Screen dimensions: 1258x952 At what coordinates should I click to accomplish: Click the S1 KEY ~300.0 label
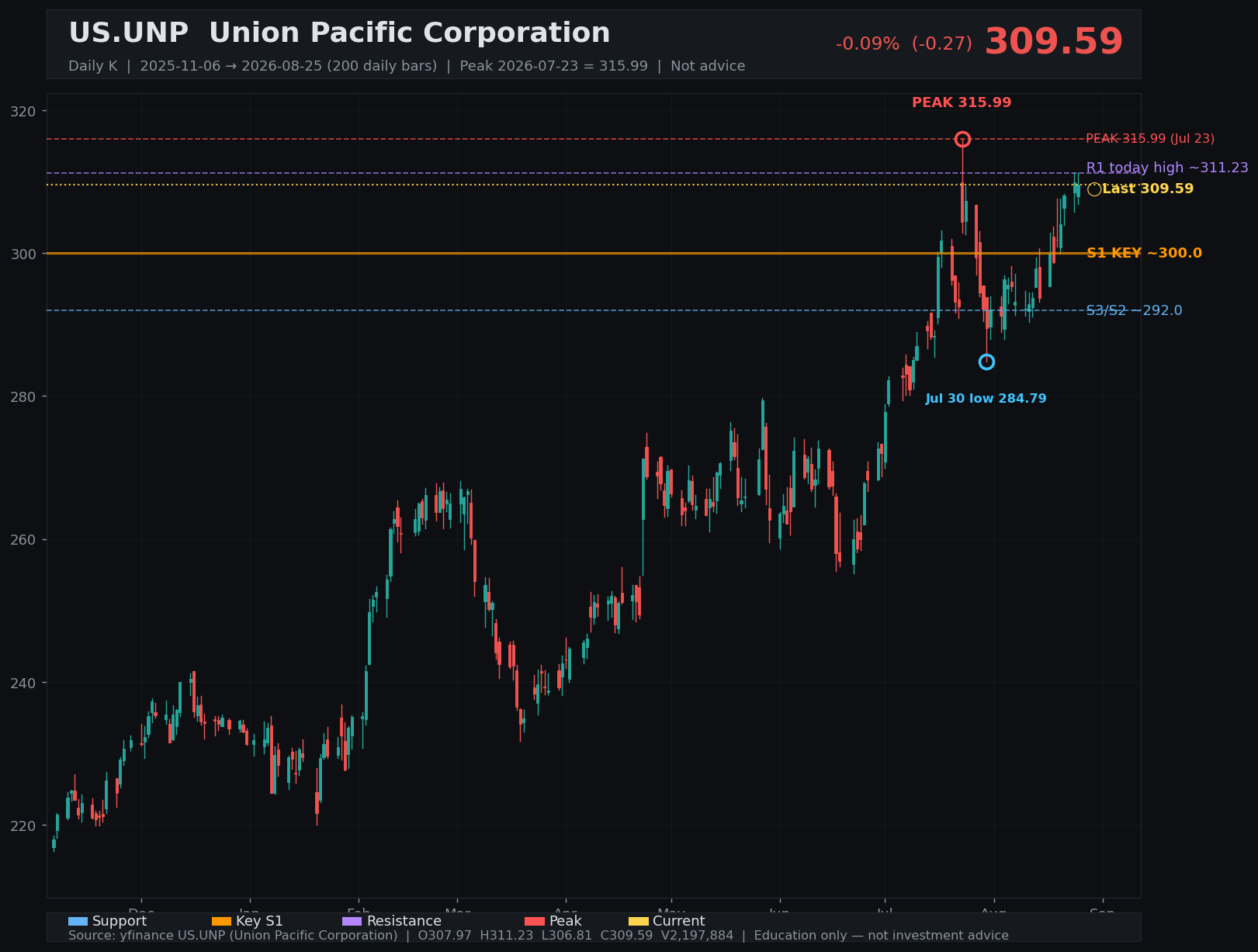[x=1144, y=253]
